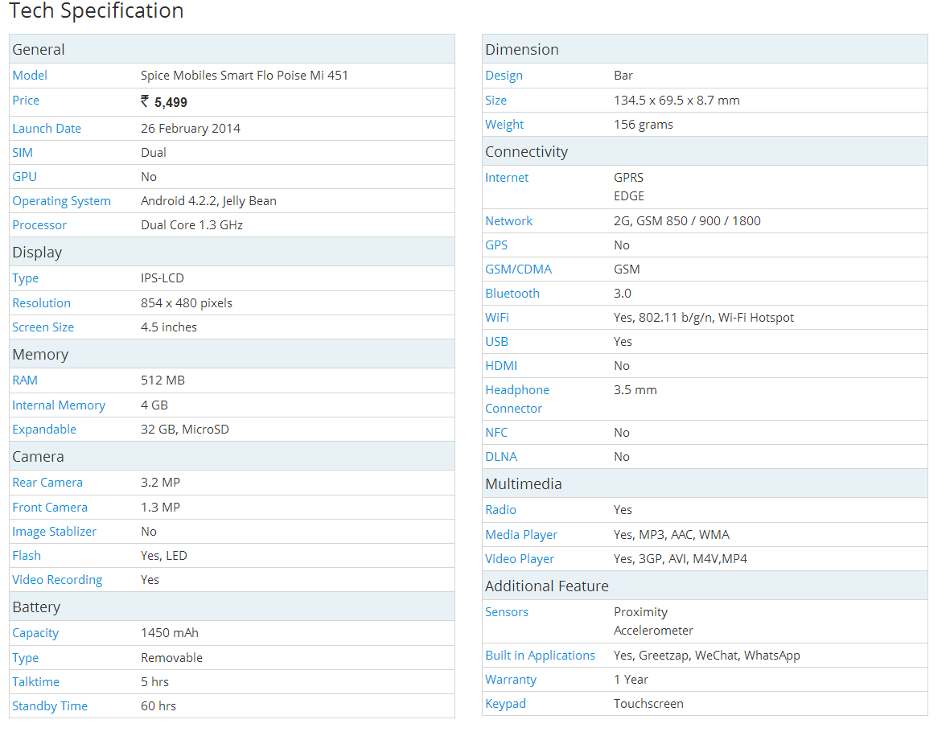Click the DLNA link
Viewport: 950px width, 732px height.
(501, 458)
